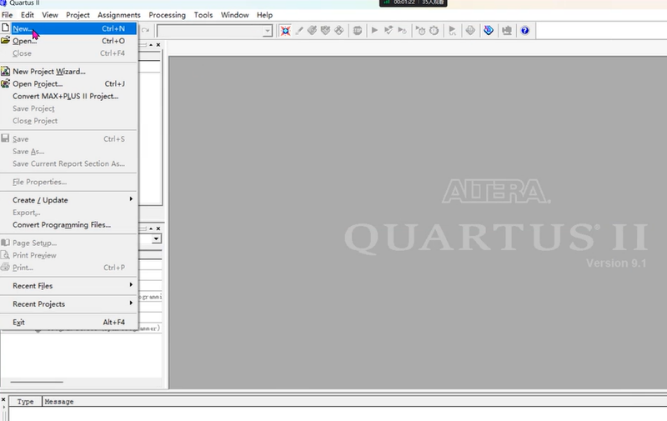Open the Assignment Editor pencil icon

(x=299, y=31)
